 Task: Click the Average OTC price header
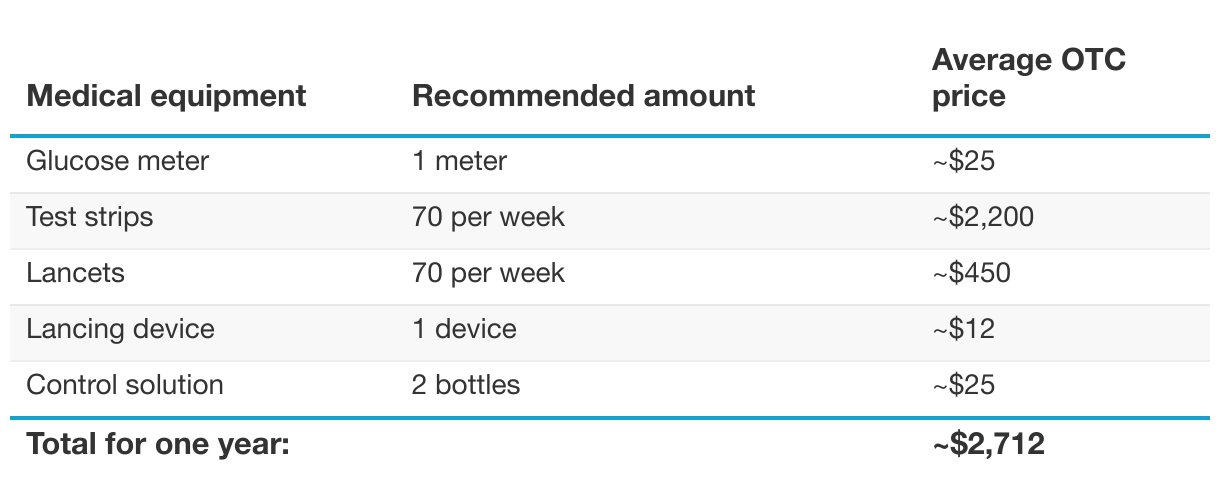tap(1028, 78)
